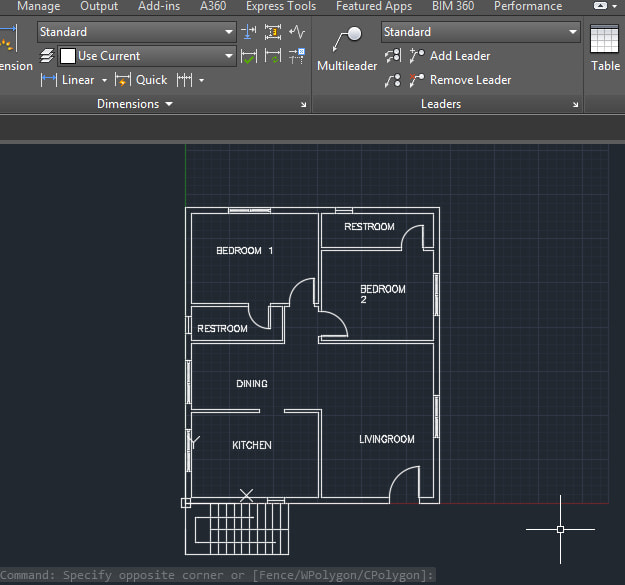Click the Align leaders icon left of Add Leader

click(393, 56)
